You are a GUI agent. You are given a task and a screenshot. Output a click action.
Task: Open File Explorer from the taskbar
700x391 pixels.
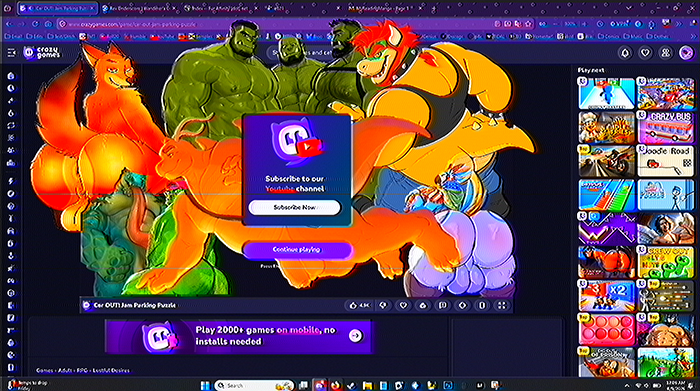tap(367, 385)
